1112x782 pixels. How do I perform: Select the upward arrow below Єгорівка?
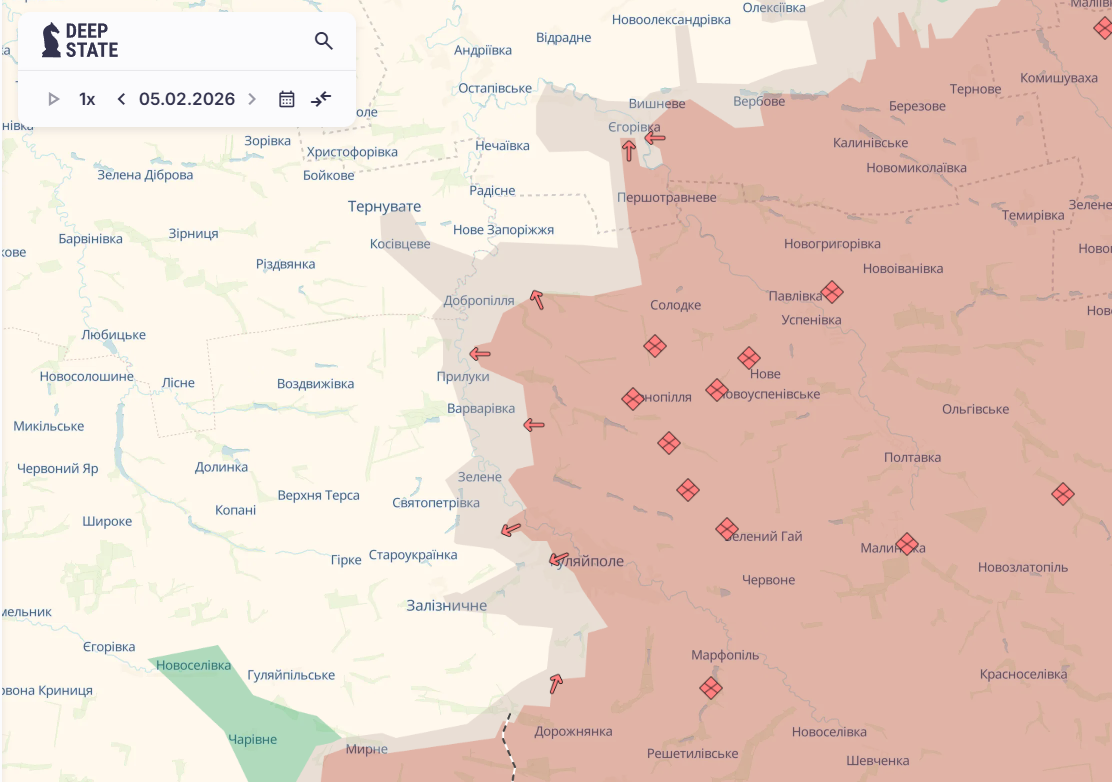point(629,151)
